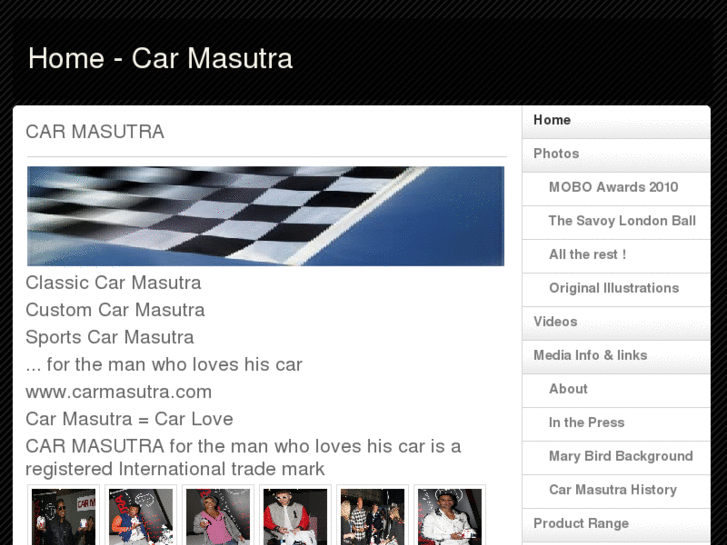Click the 'Classic Car Masutra' line
Screen dimensions: 727x545
coord(113,283)
